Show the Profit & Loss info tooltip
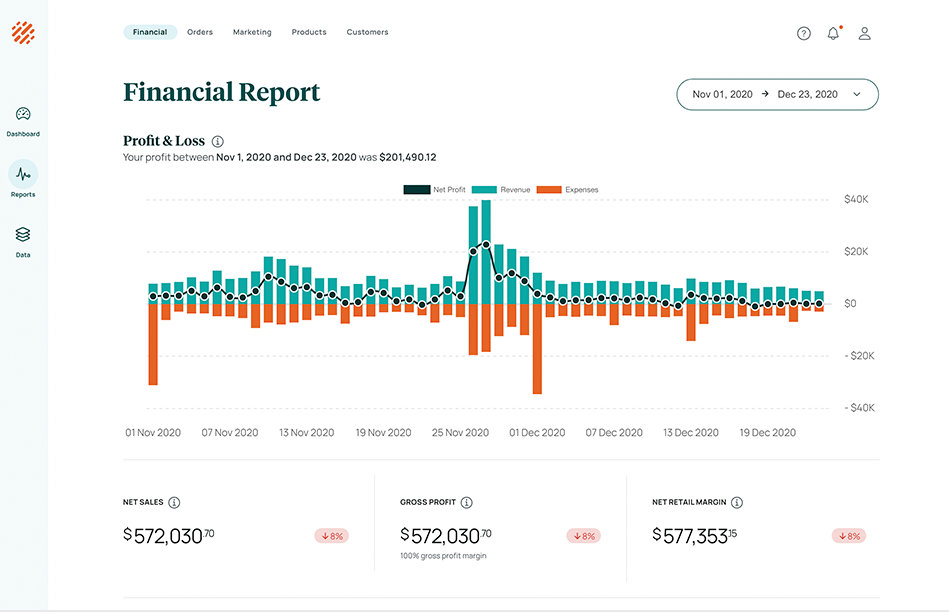This screenshot has height=612, width=949. click(x=217, y=141)
